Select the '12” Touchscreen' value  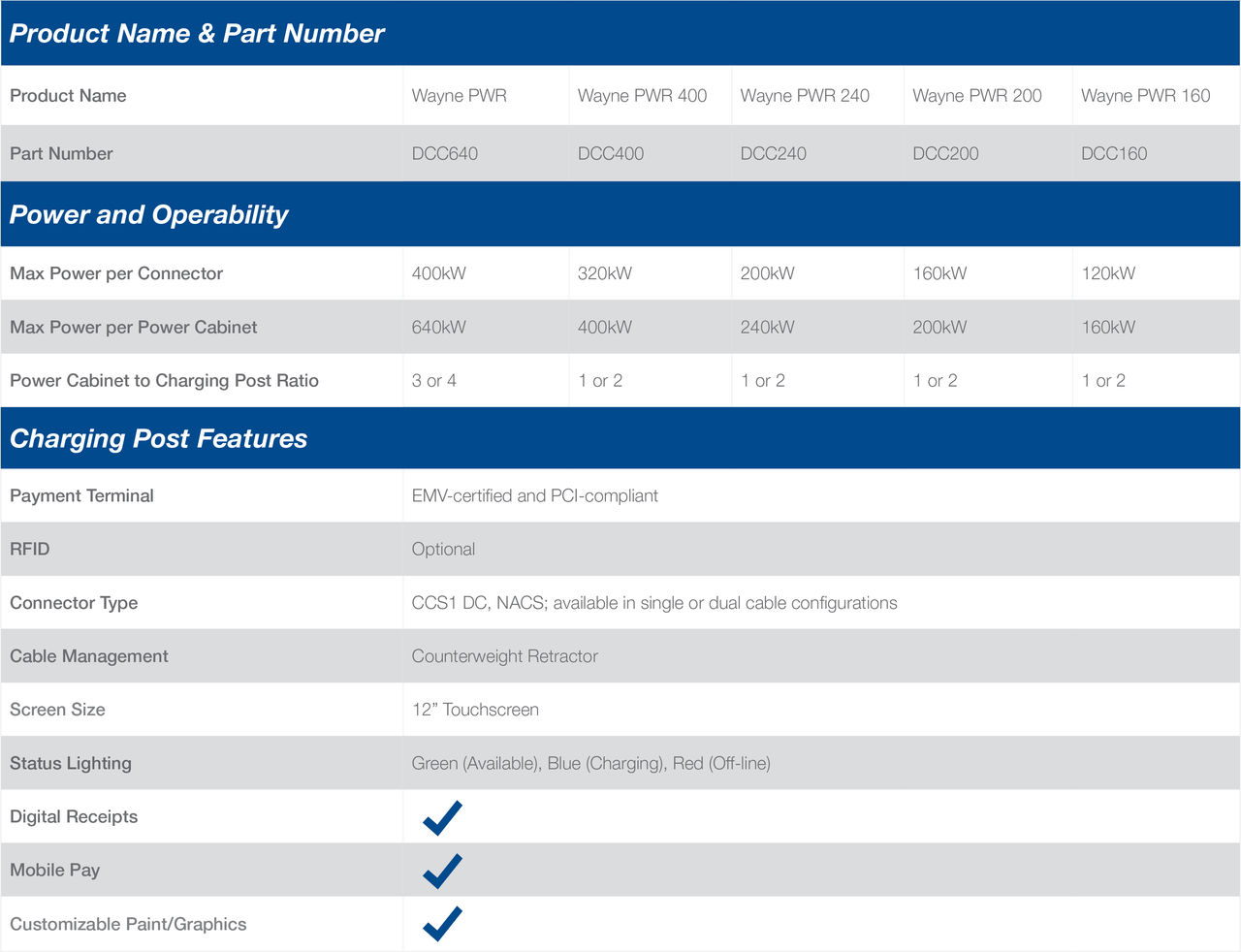click(475, 710)
